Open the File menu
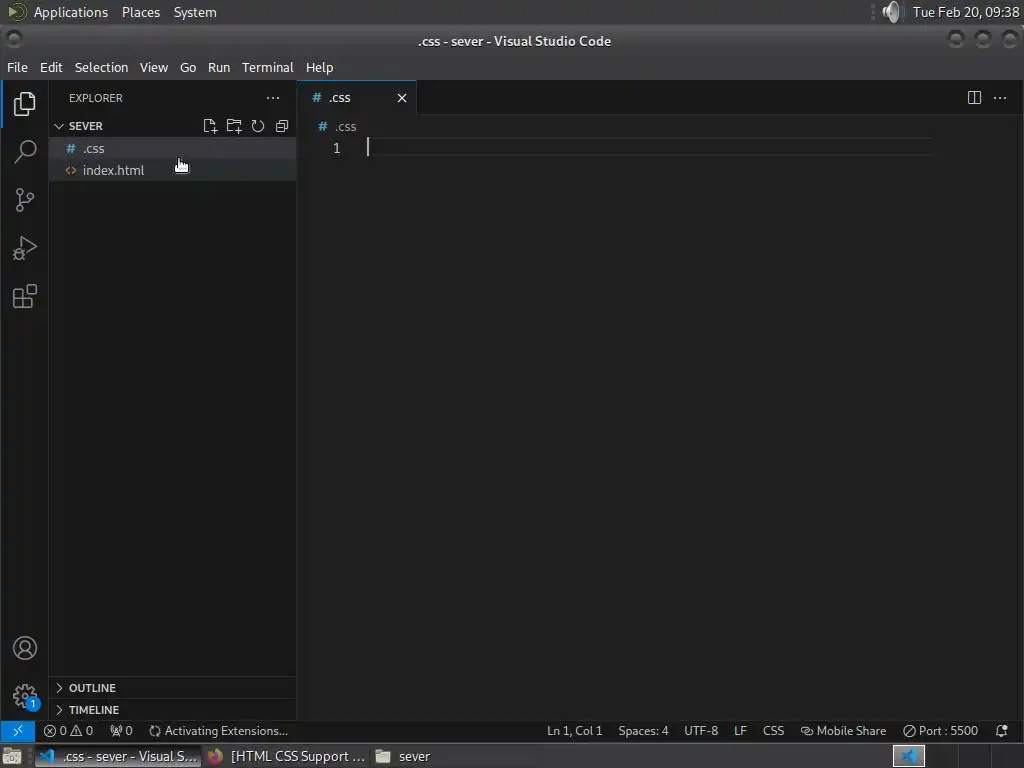The image size is (1024, 768). point(17,67)
